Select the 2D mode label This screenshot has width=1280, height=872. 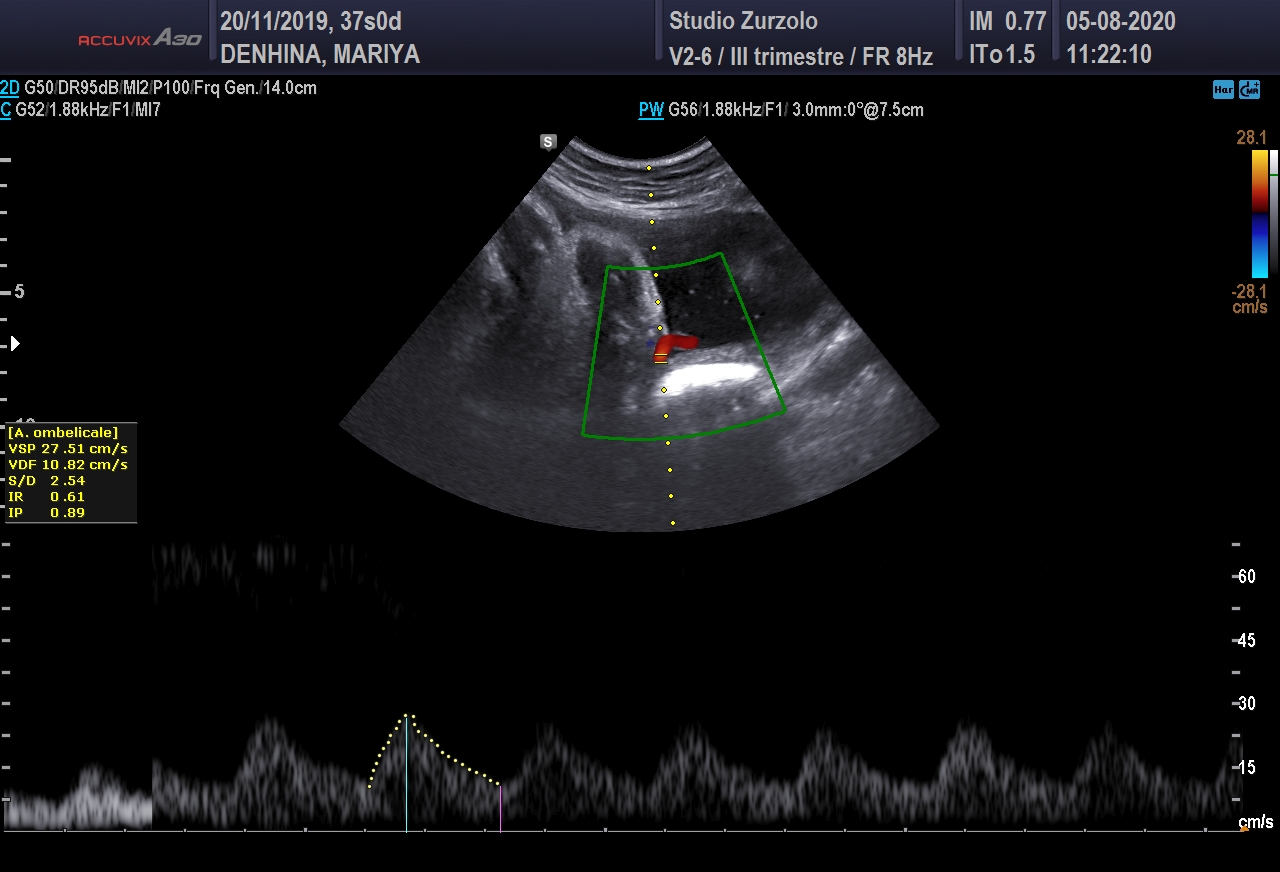(x=10, y=88)
